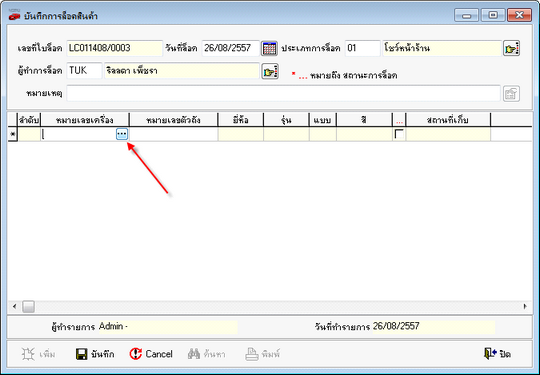Open engine number lookup ellipsis button
Viewport: 540px width, 375px height.
pyautogui.click(x=122, y=134)
